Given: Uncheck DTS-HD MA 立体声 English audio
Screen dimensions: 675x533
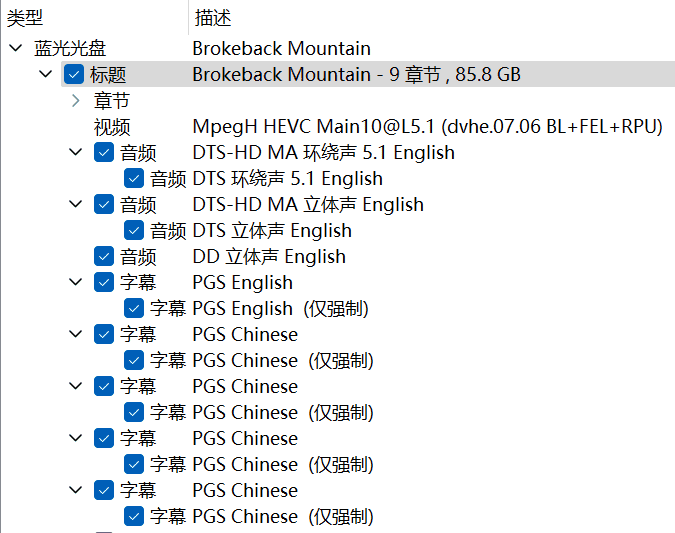Looking at the screenshot, I should pyautogui.click(x=104, y=205).
